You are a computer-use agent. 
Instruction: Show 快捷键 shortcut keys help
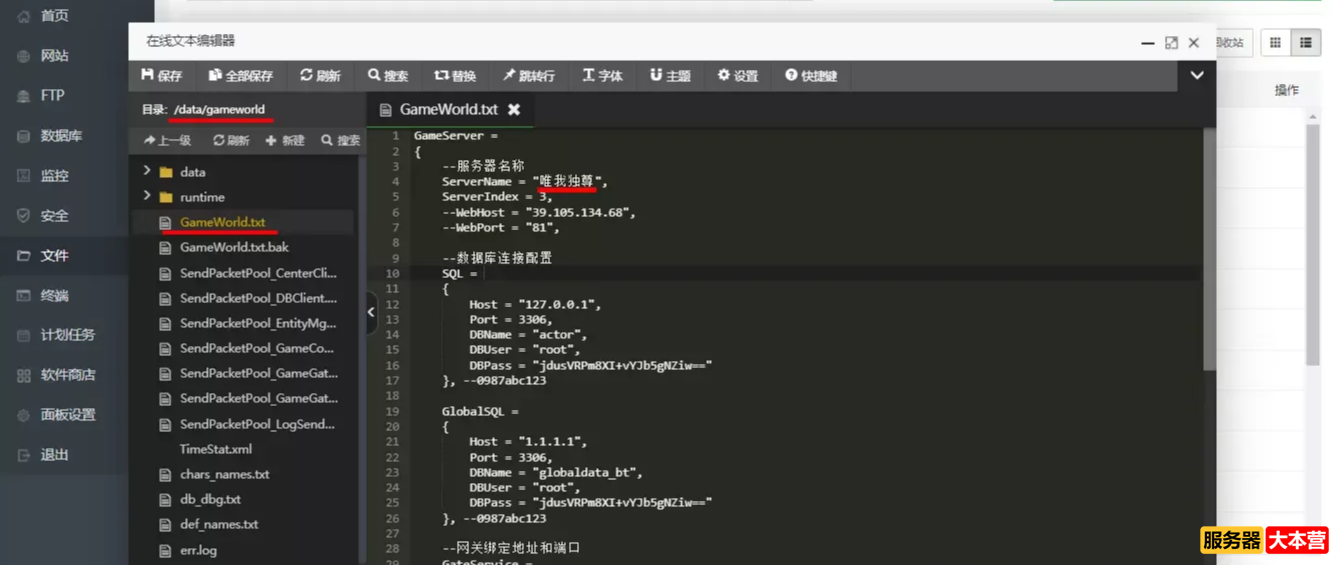point(811,75)
